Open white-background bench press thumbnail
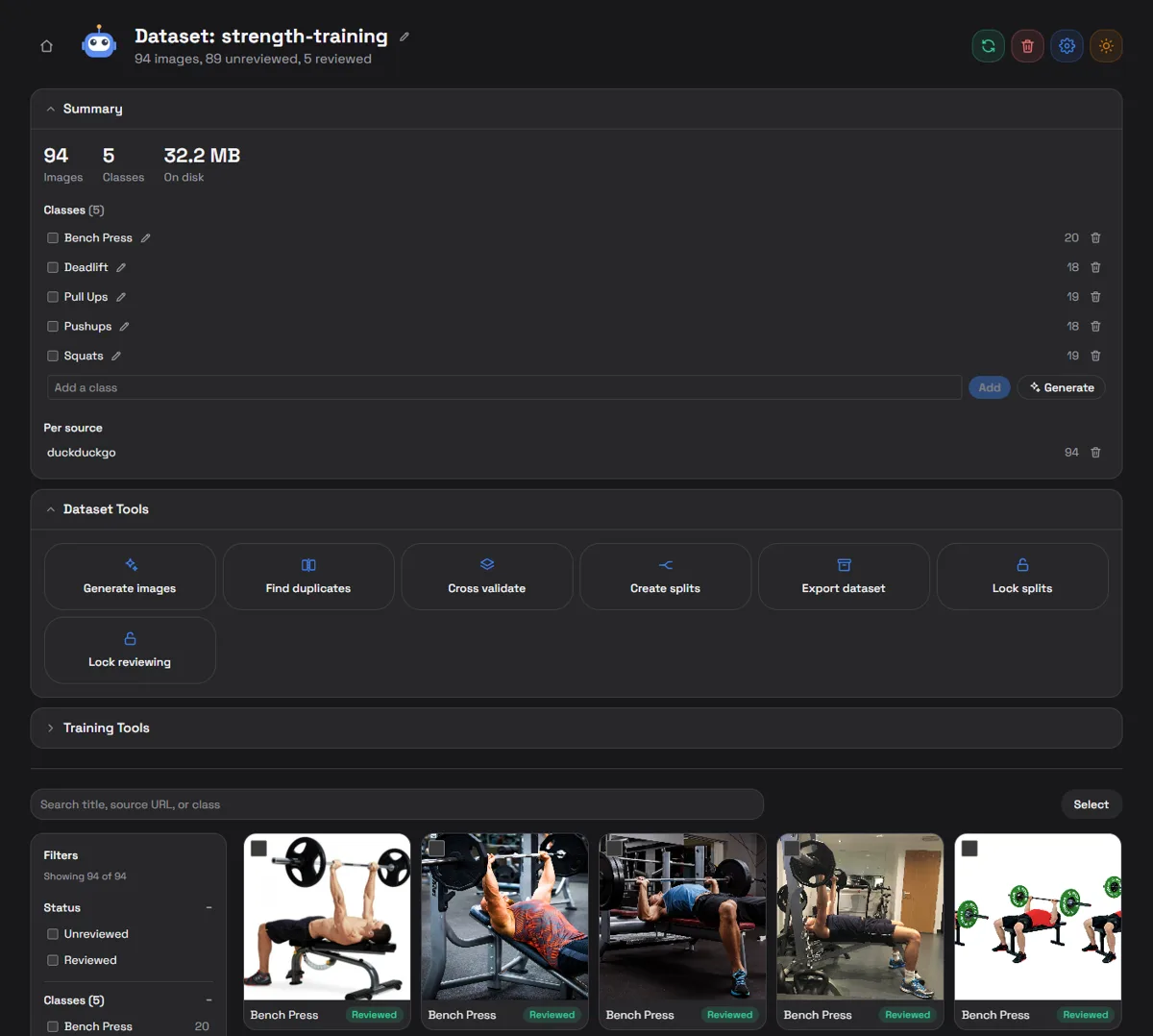The width and height of the screenshot is (1153, 1036). [327, 917]
